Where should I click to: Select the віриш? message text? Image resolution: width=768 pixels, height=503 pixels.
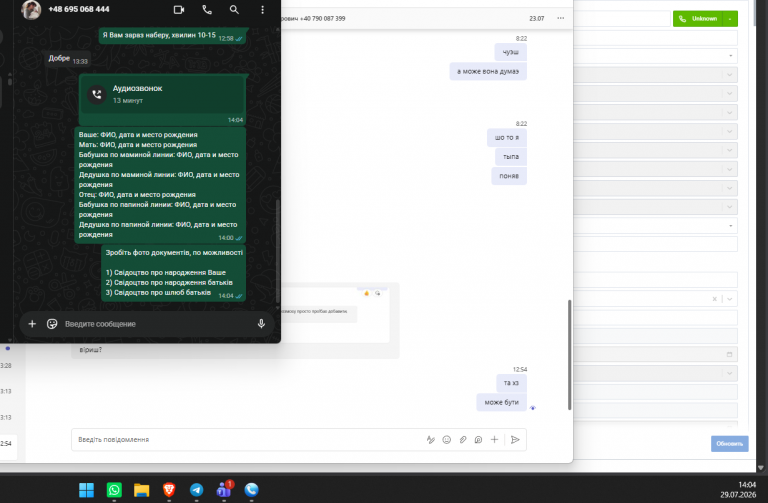[91, 350]
